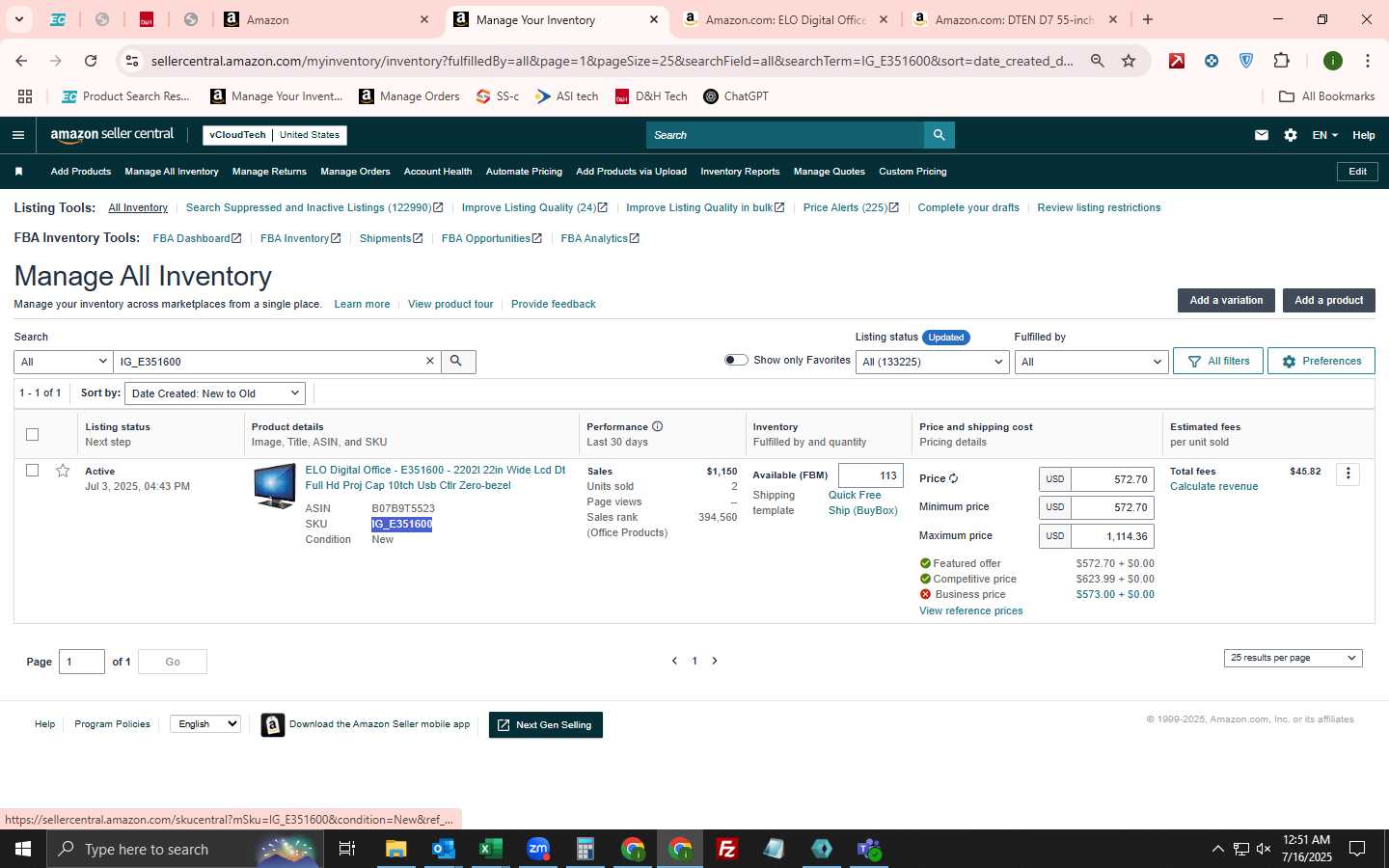Click the Minimum price field showing 572.70
This screenshot has height=868, width=1389.
tap(1112, 507)
